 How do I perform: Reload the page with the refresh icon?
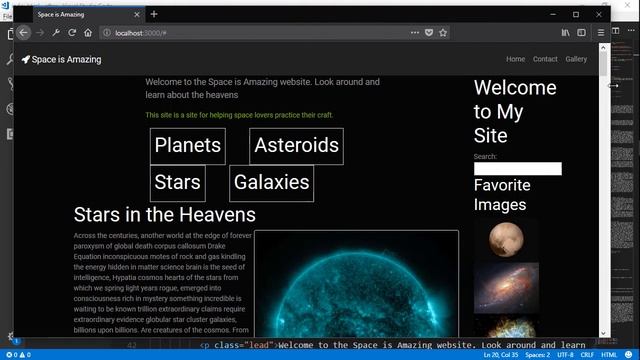pyautogui.click(x=72, y=33)
